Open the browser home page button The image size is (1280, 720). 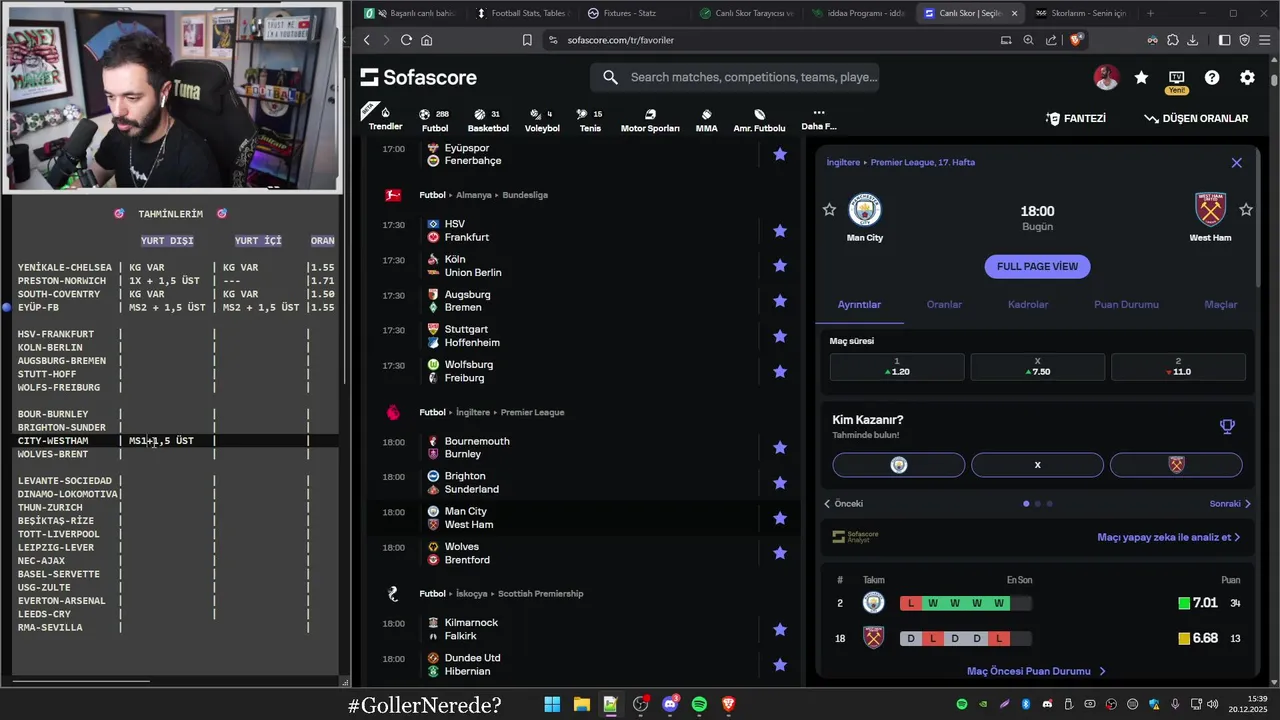[427, 40]
